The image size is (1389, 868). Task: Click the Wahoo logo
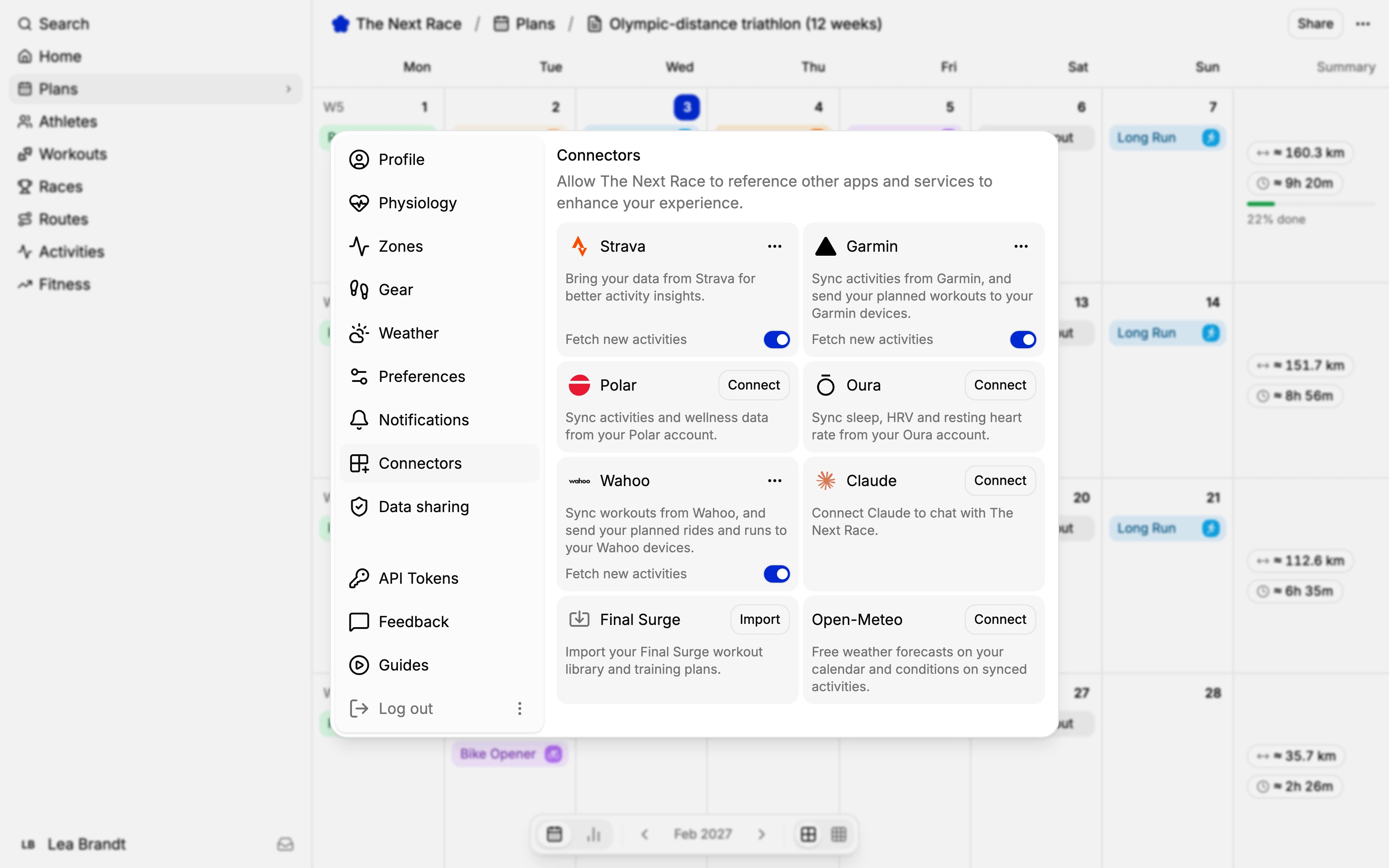(579, 481)
